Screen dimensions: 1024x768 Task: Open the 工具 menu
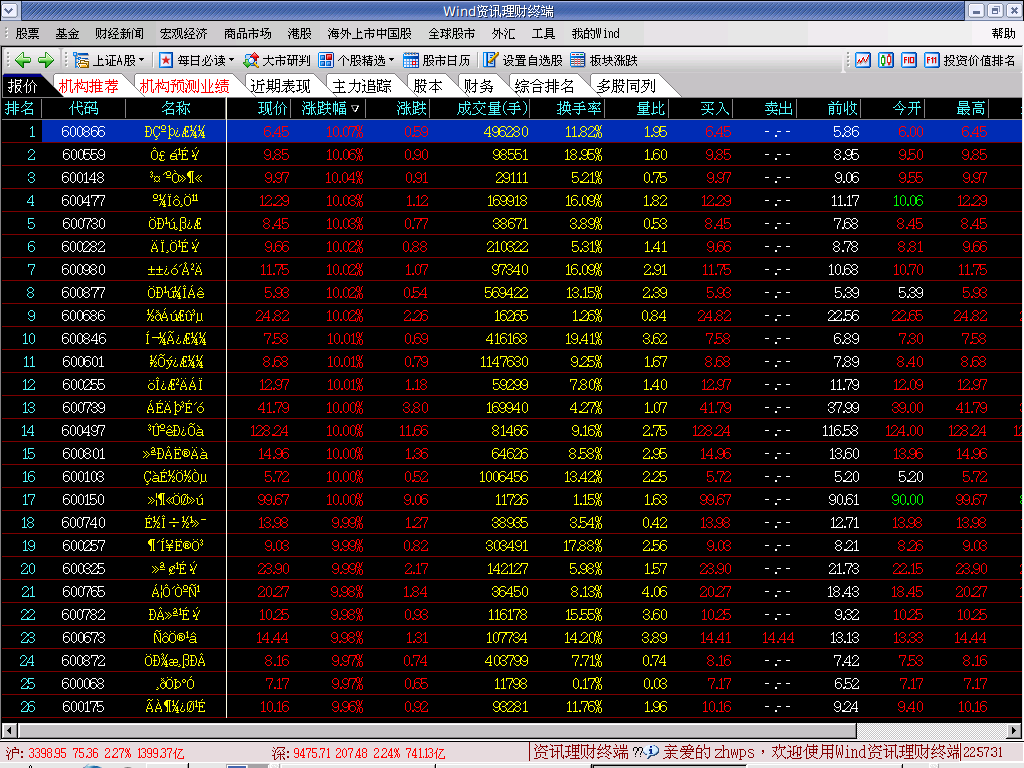(543, 33)
